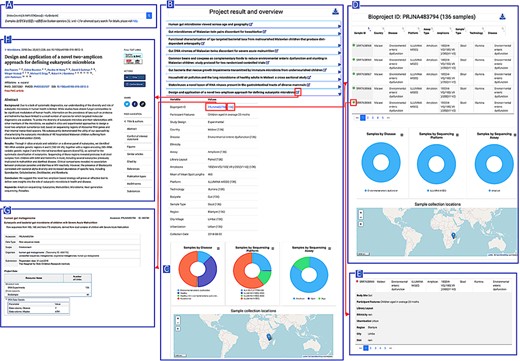
Task: Open external link icon for 'Gut DNA viromes of Malawian twins' project
Action: pos(276,51)
